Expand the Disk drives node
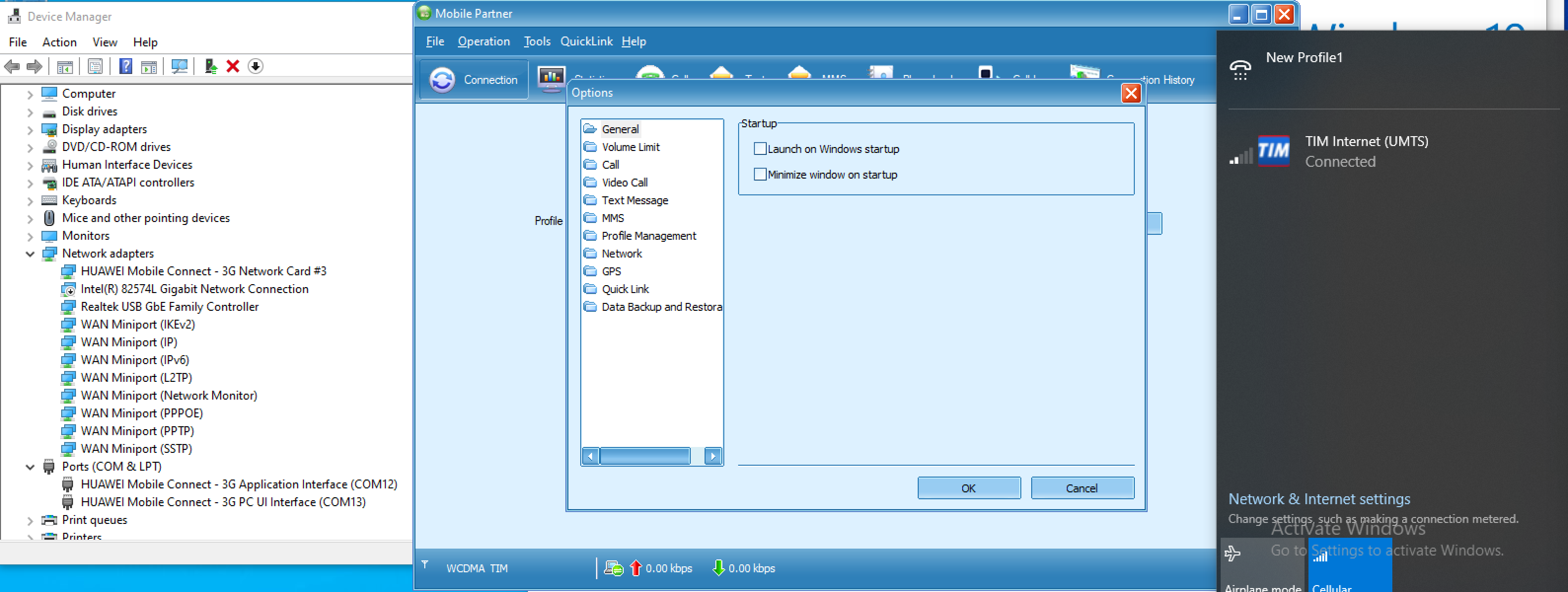1568x592 pixels. coord(30,112)
